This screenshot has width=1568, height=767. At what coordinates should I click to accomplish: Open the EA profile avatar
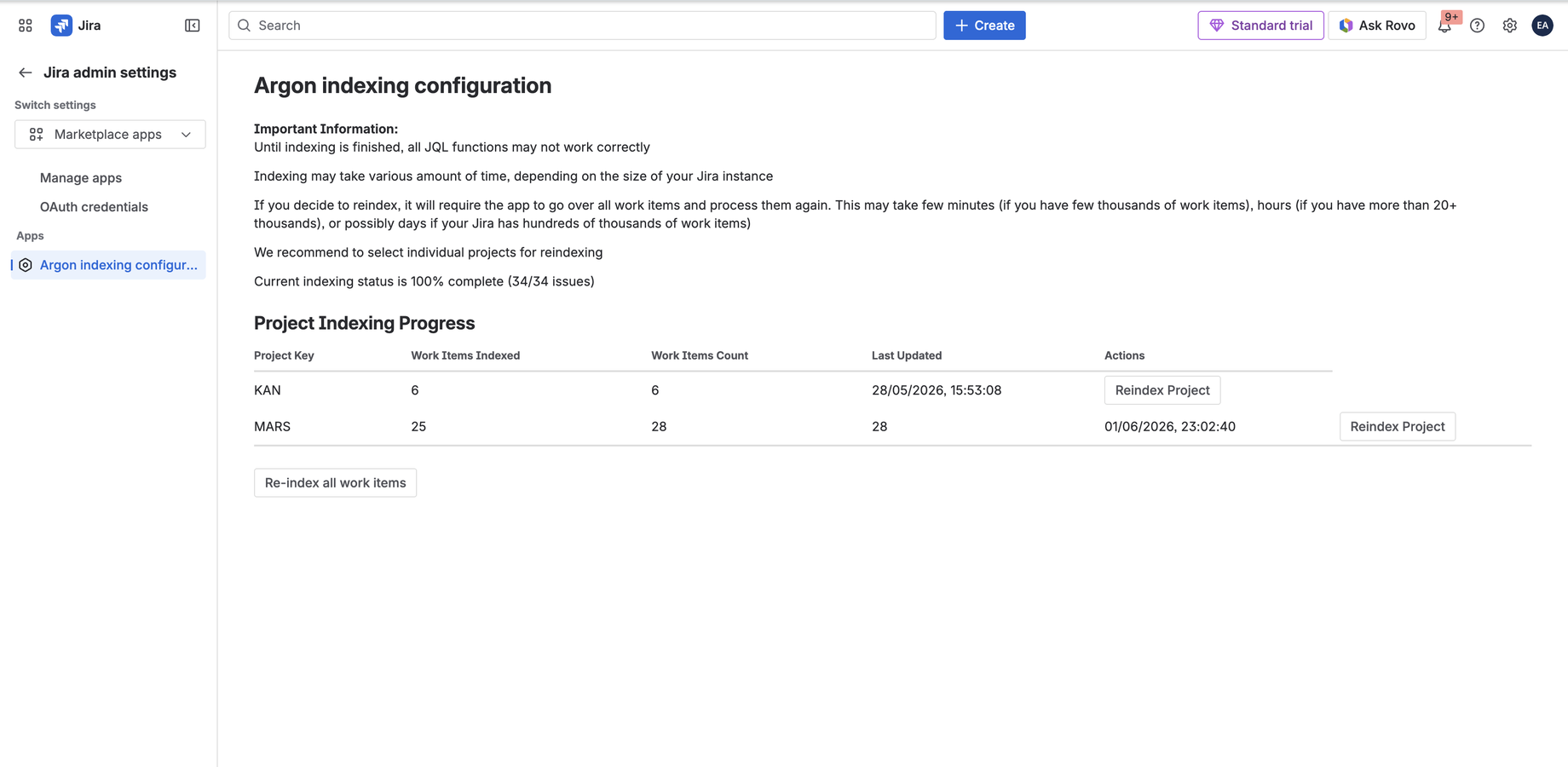1542,26
